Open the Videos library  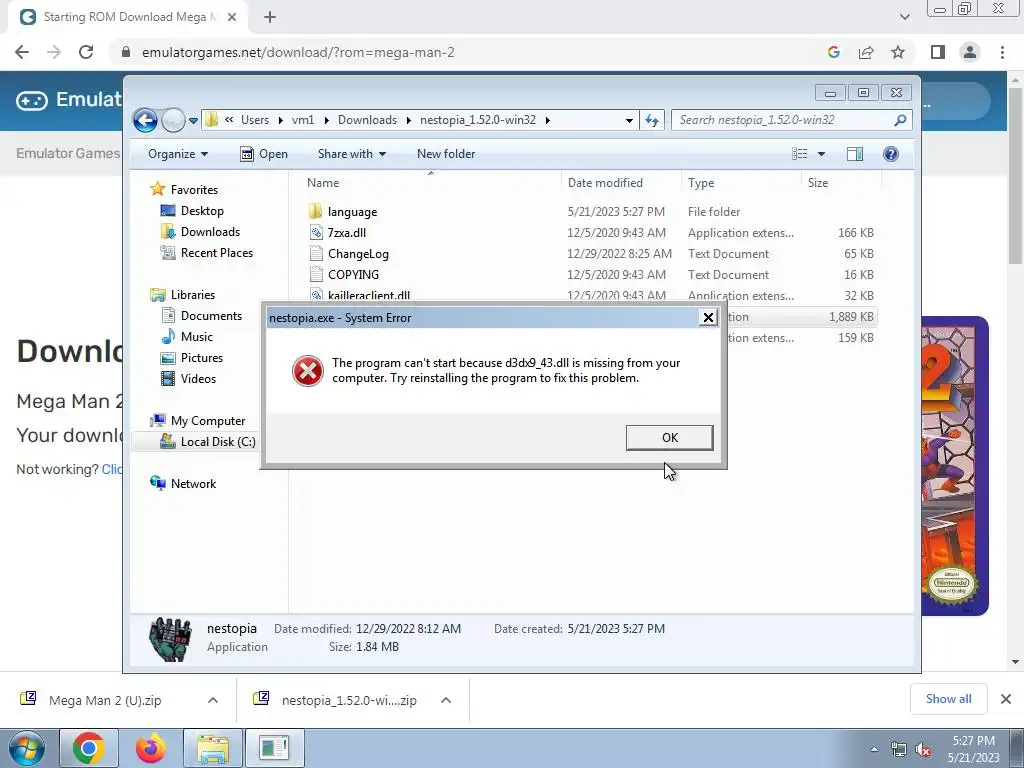tap(198, 379)
